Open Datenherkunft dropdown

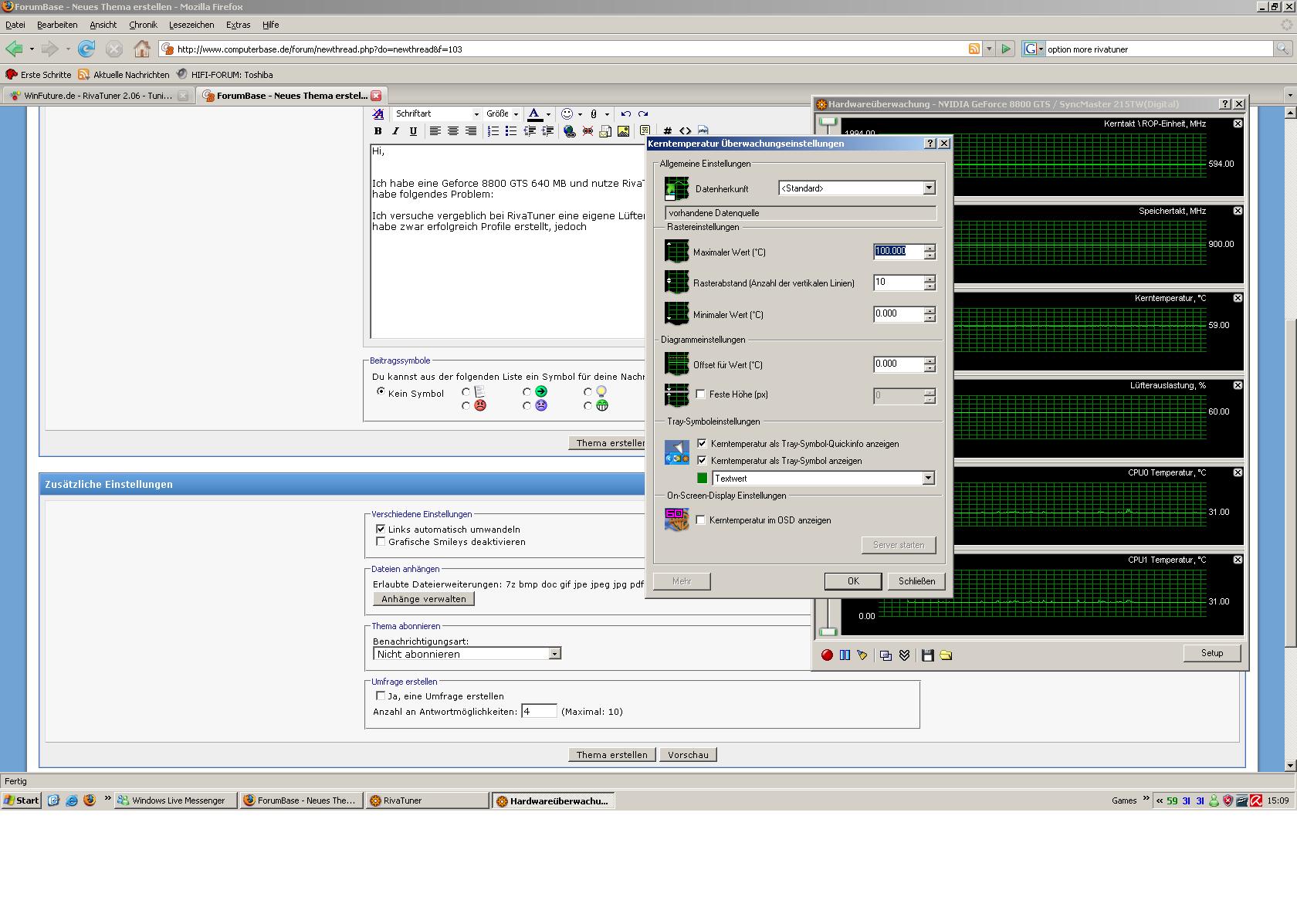pyautogui.click(x=929, y=188)
